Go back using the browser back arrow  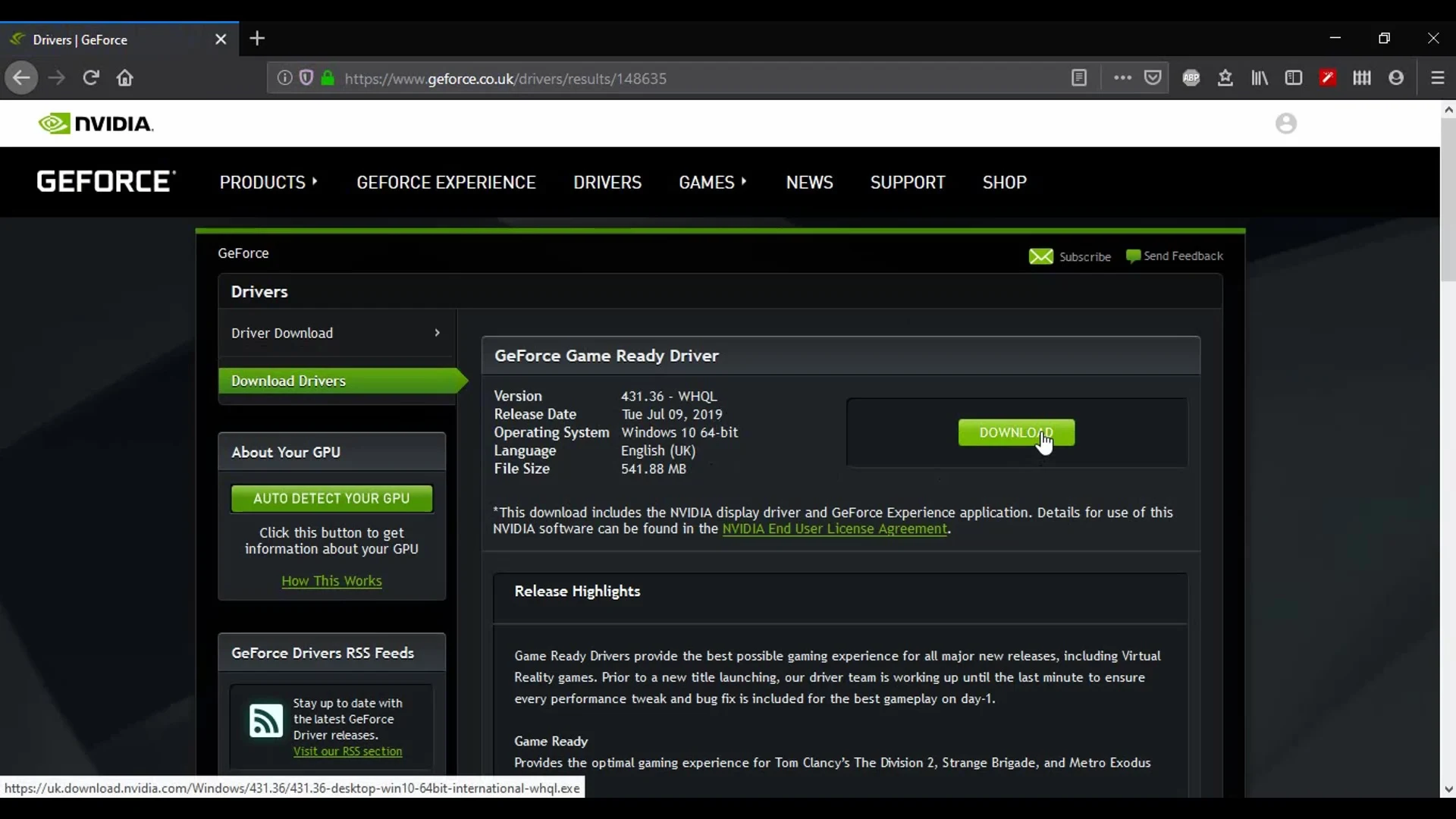[x=21, y=78]
